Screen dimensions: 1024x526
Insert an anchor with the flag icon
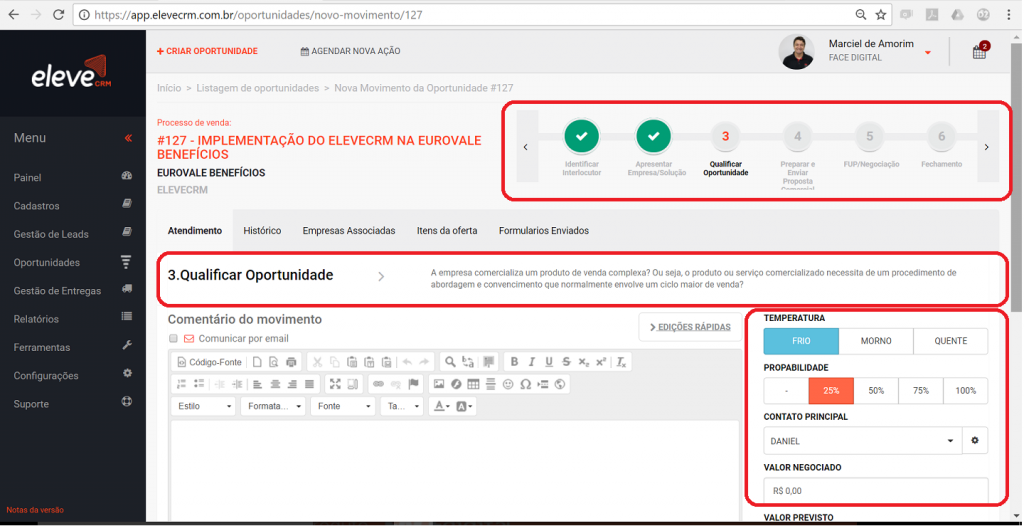click(x=413, y=384)
